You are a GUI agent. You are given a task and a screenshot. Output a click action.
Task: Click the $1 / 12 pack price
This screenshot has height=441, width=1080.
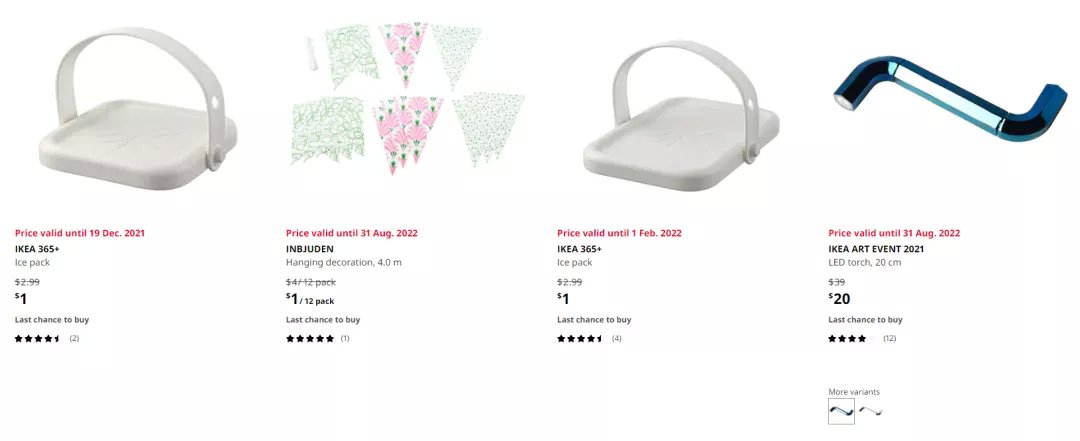(x=310, y=299)
